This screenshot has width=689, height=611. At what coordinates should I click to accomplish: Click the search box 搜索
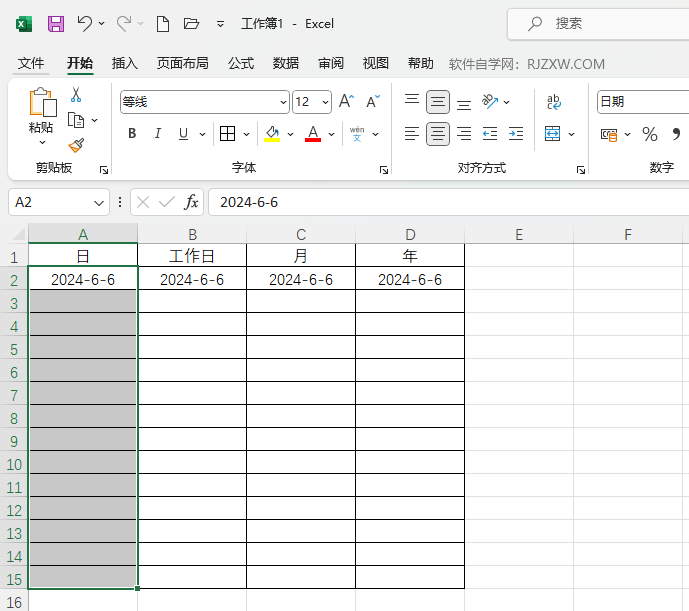point(598,24)
